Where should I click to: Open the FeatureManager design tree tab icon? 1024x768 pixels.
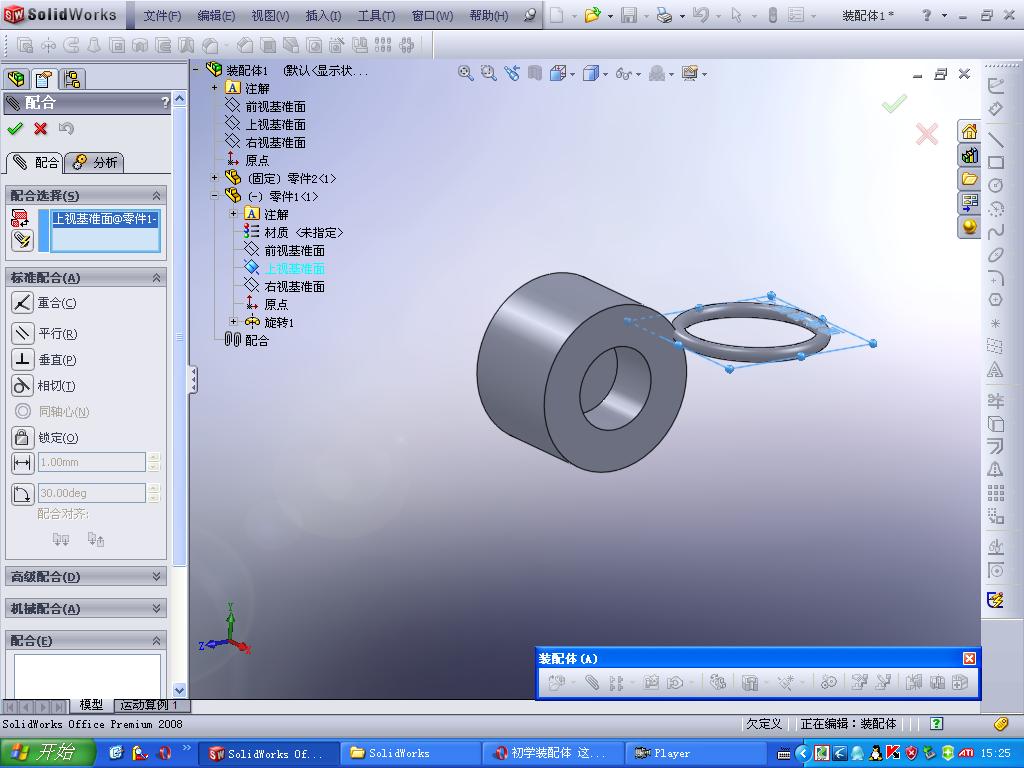pyautogui.click(x=16, y=79)
